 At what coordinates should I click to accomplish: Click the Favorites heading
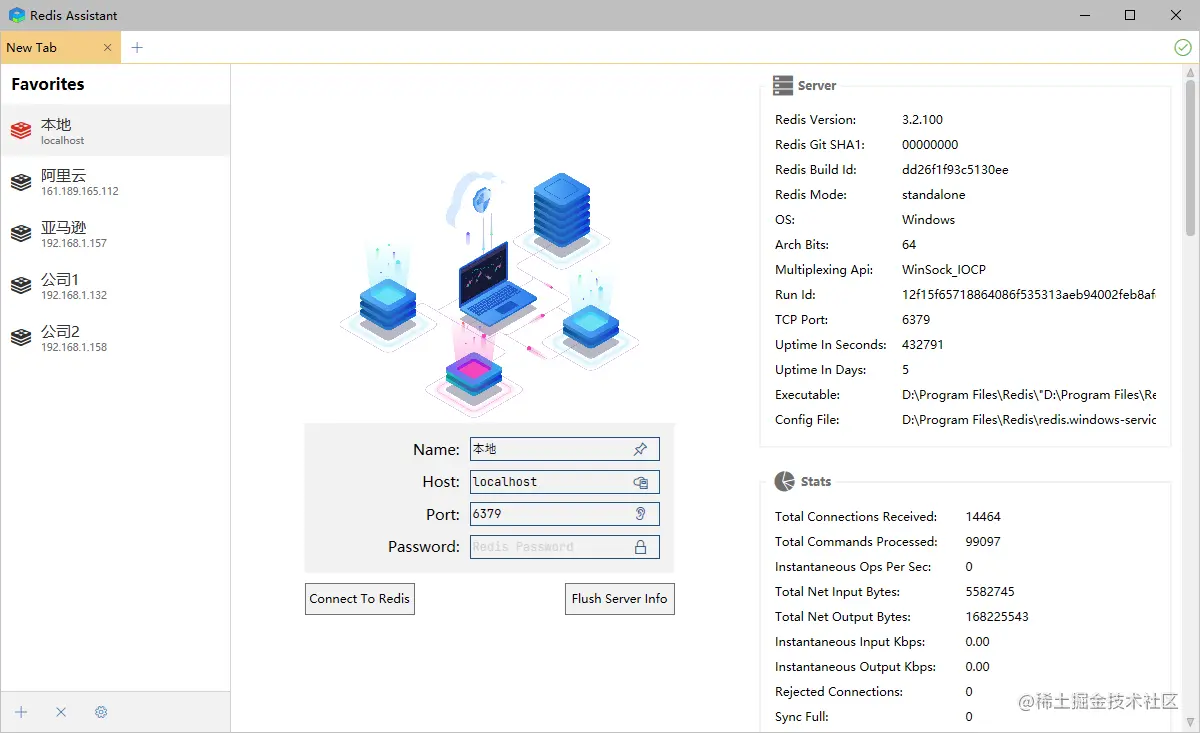48,85
